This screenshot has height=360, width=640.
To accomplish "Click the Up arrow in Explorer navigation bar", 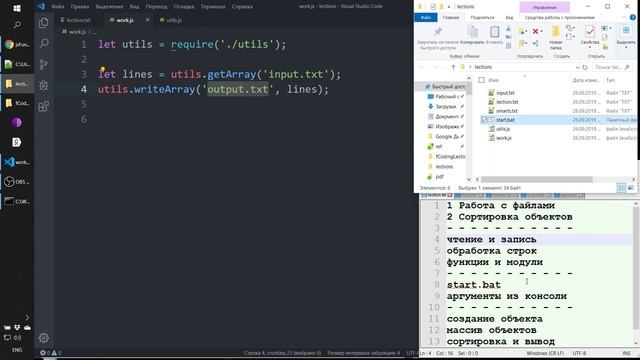I will point(453,67).
